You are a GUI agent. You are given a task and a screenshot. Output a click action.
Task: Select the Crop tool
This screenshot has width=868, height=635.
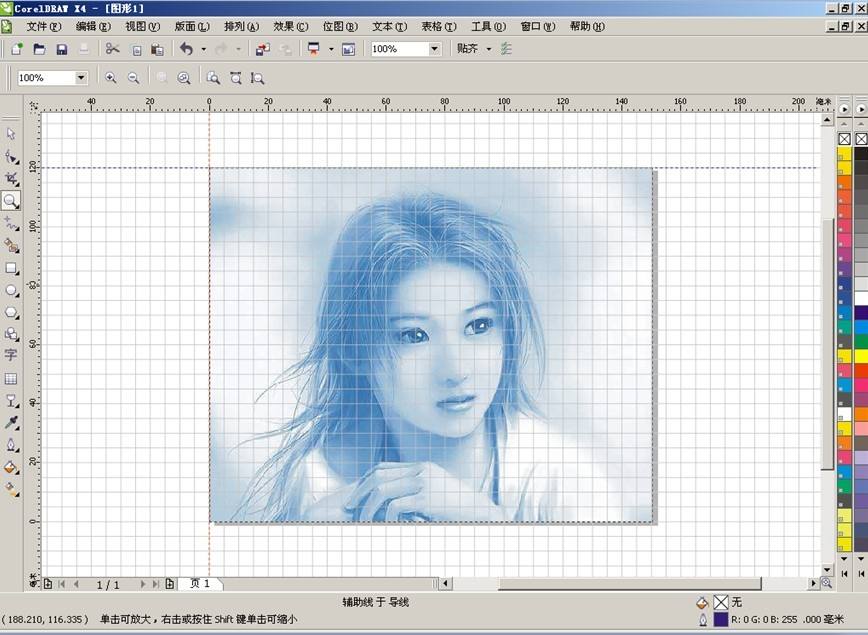11,178
